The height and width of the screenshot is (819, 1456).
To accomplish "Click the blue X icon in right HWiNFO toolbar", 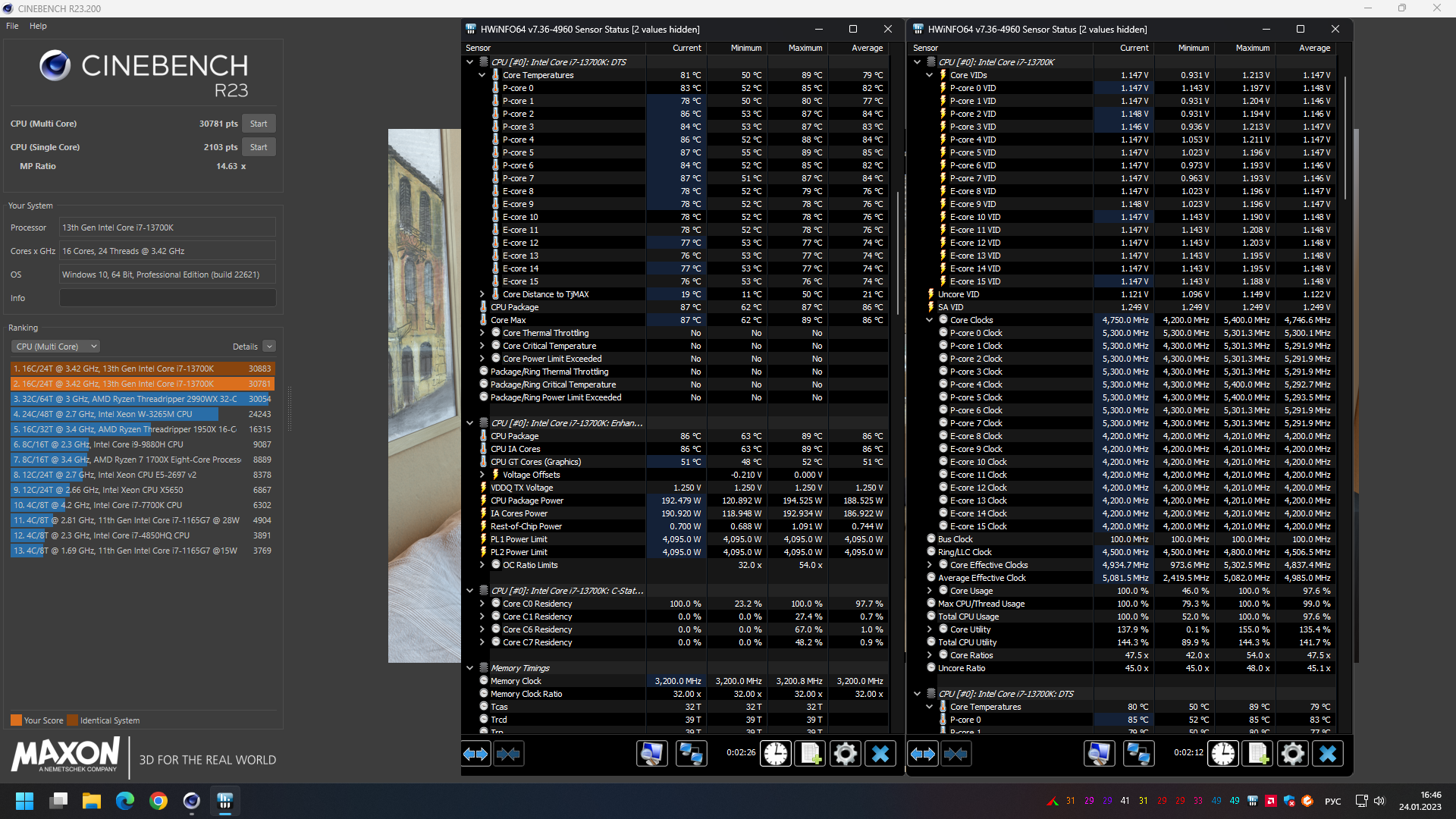I will [x=1327, y=754].
